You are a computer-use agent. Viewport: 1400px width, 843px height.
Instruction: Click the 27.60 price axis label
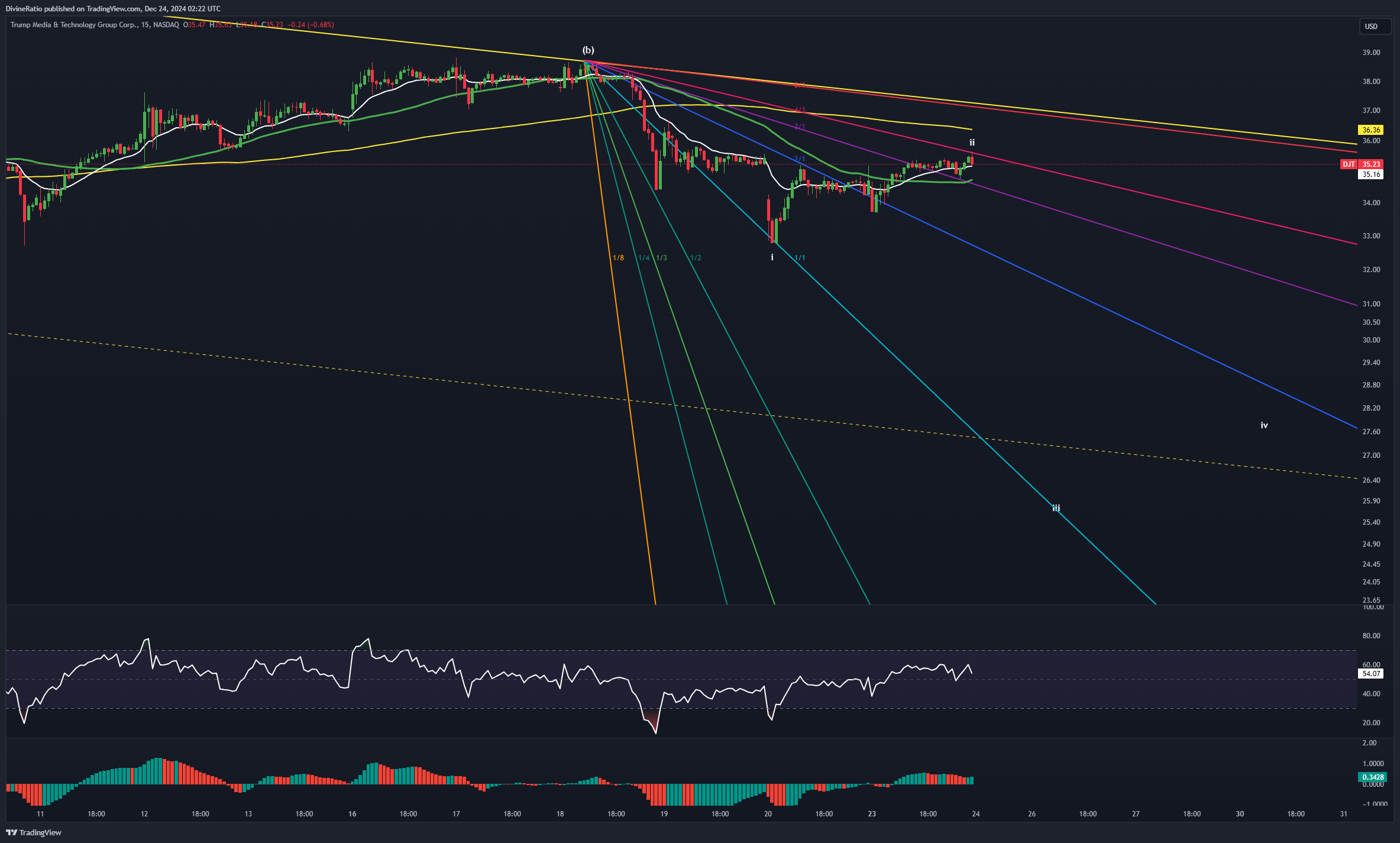(1371, 432)
